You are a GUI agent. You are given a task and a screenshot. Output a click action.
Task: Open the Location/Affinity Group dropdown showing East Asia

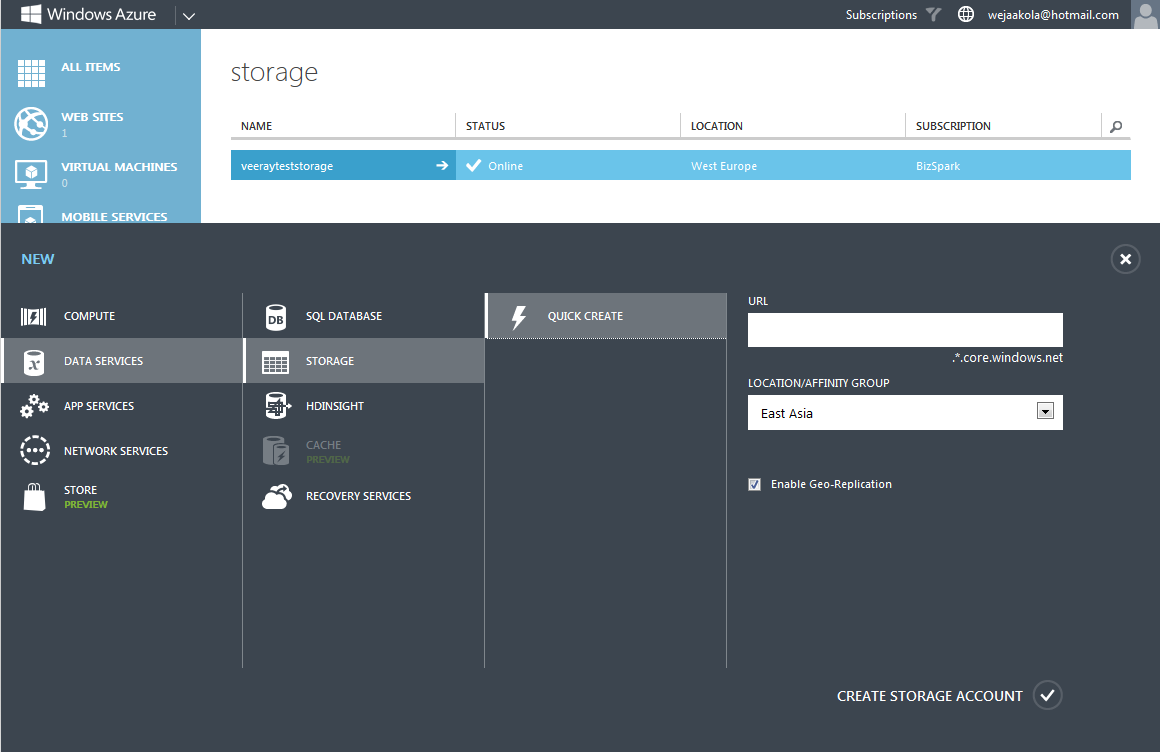tap(905, 412)
